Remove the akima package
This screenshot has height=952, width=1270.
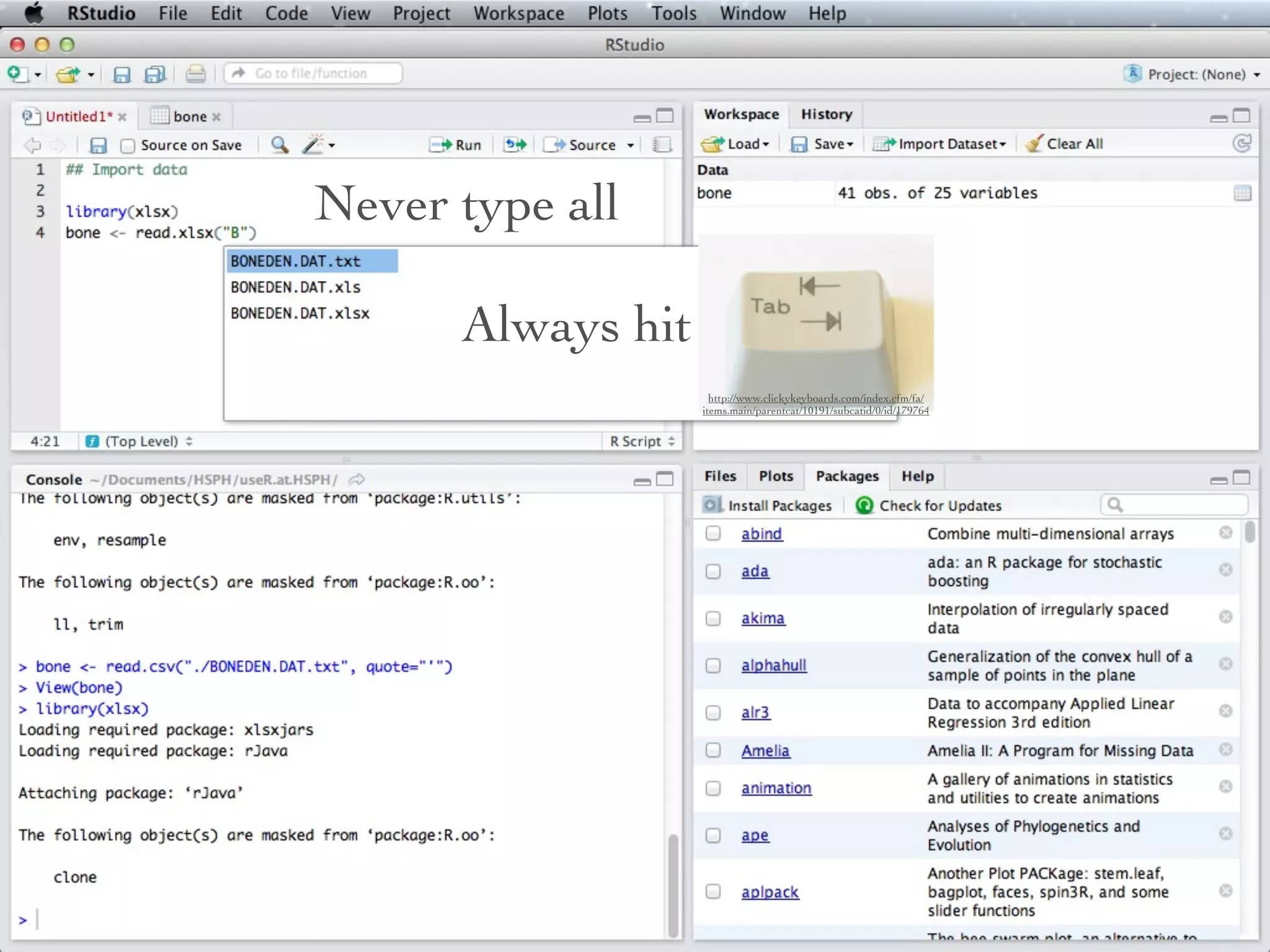point(1225,617)
